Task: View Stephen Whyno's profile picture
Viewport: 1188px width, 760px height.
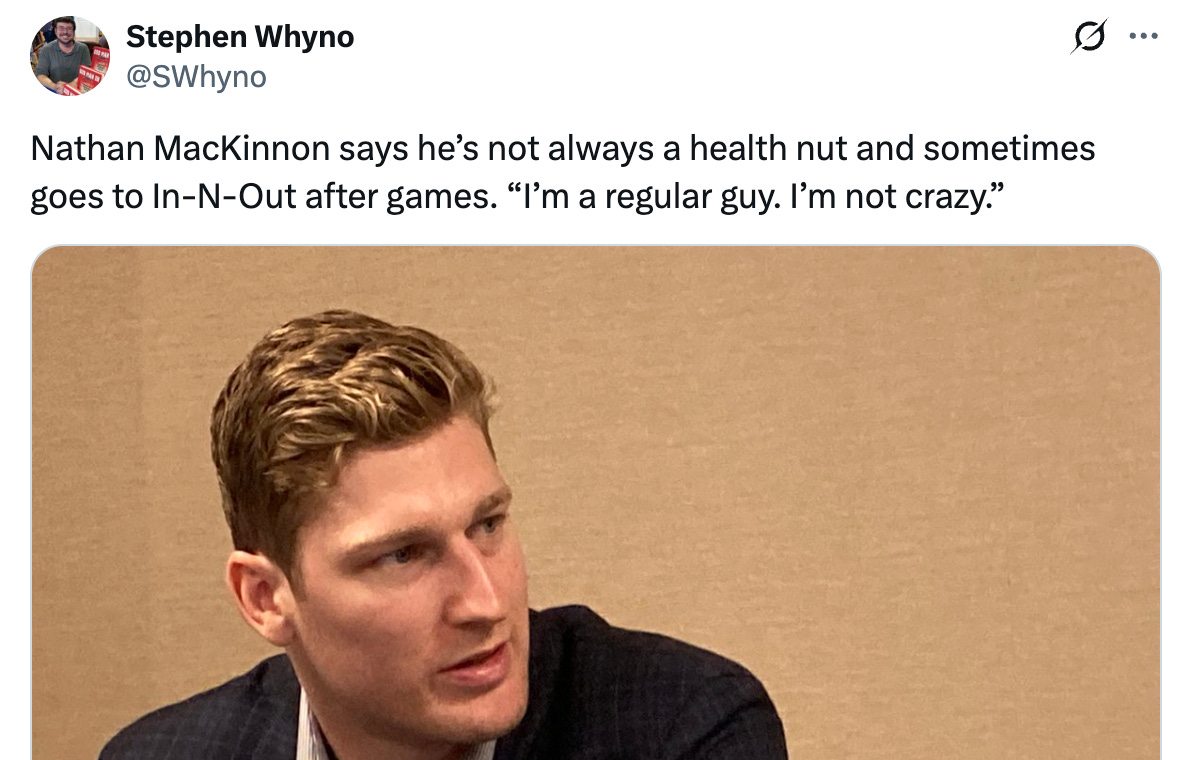Action: tap(70, 55)
